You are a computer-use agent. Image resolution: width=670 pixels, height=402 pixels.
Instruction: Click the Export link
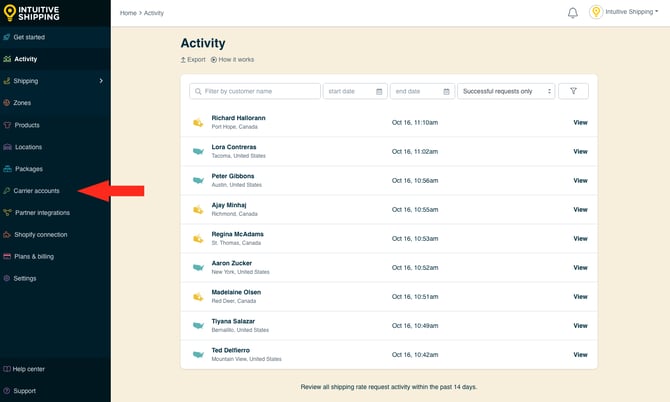tap(193, 59)
